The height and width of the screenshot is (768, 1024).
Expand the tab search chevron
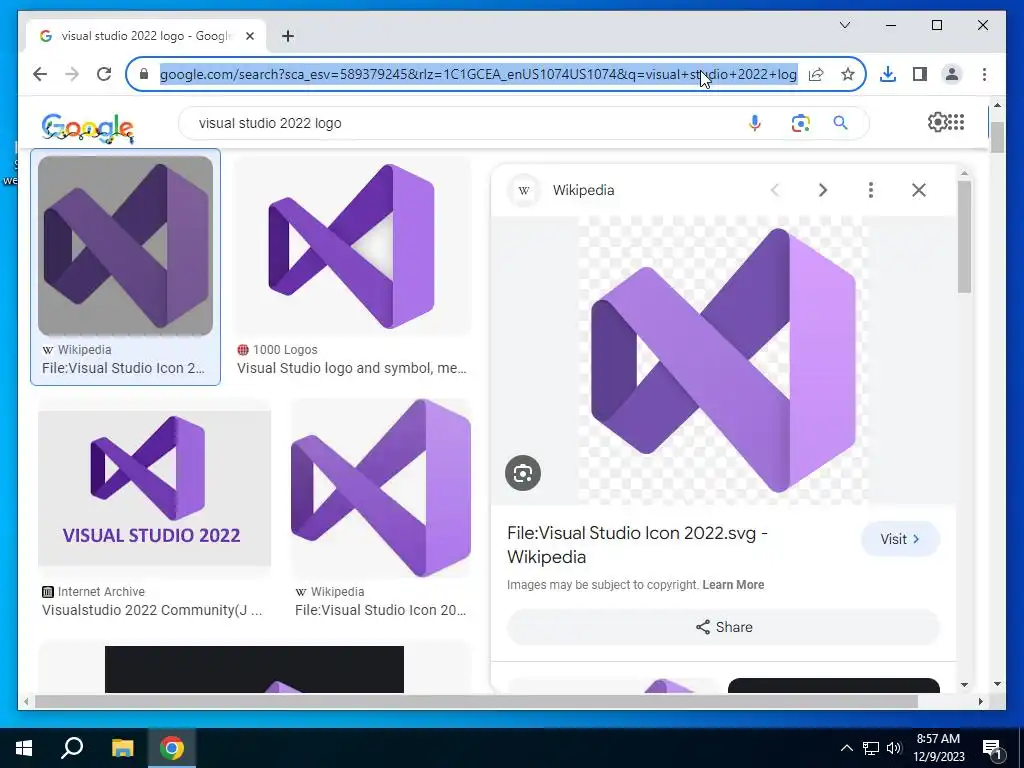coord(845,25)
